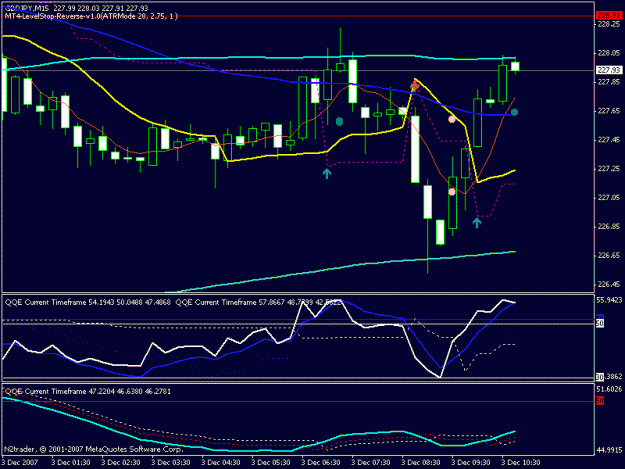Image resolution: width=625 pixels, height=469 pixels.
Task: Select the 3 Dec 05:30 time label
Action: (271, 463)
